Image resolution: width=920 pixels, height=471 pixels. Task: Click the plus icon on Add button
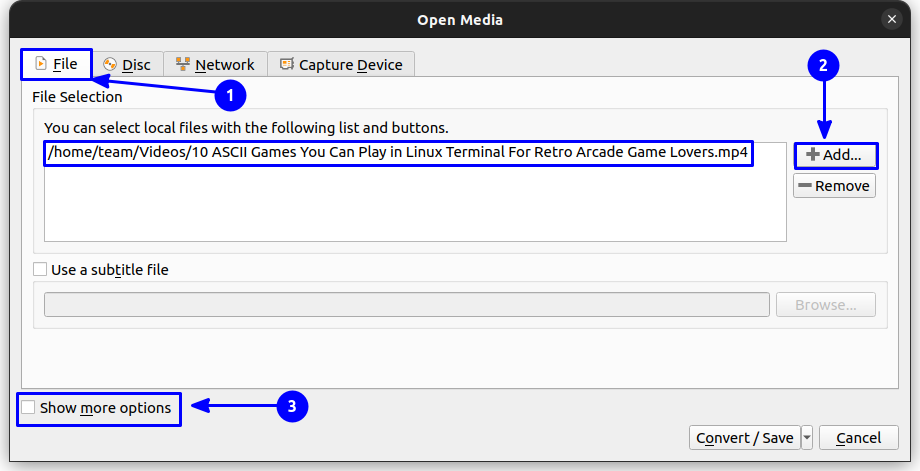(x=812, y=155)
